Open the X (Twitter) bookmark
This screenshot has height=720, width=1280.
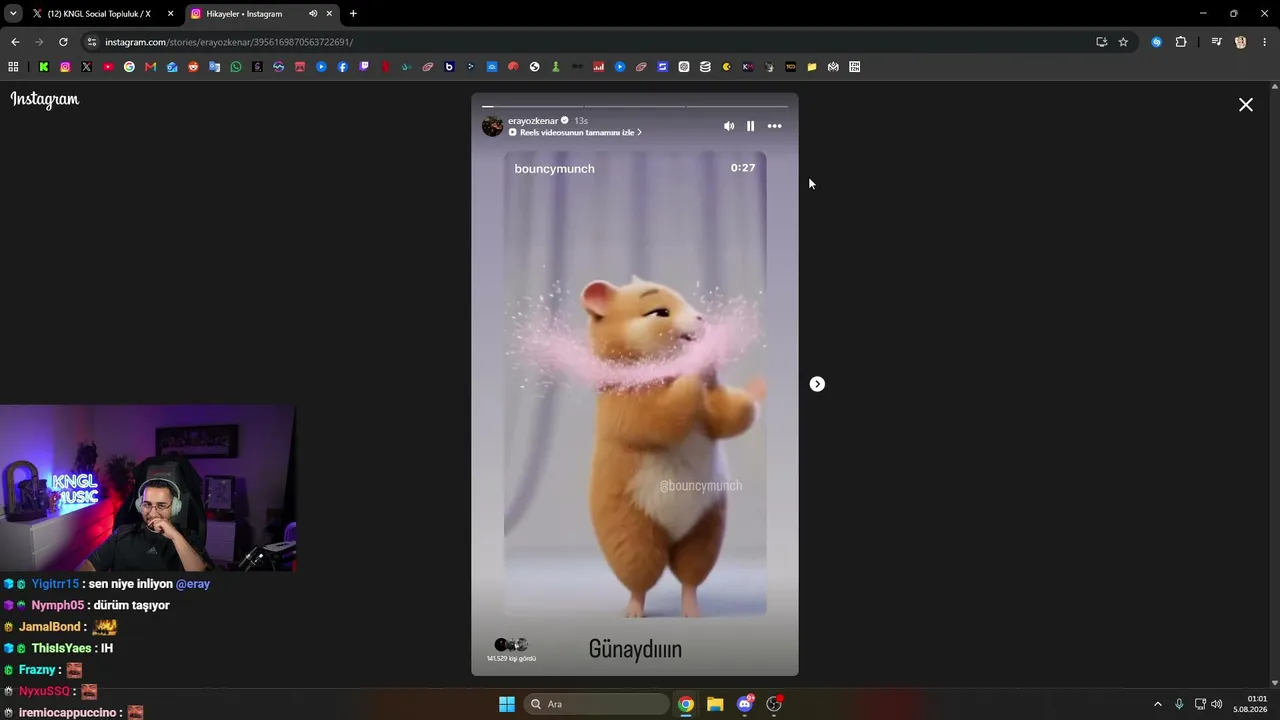(86, 67)
